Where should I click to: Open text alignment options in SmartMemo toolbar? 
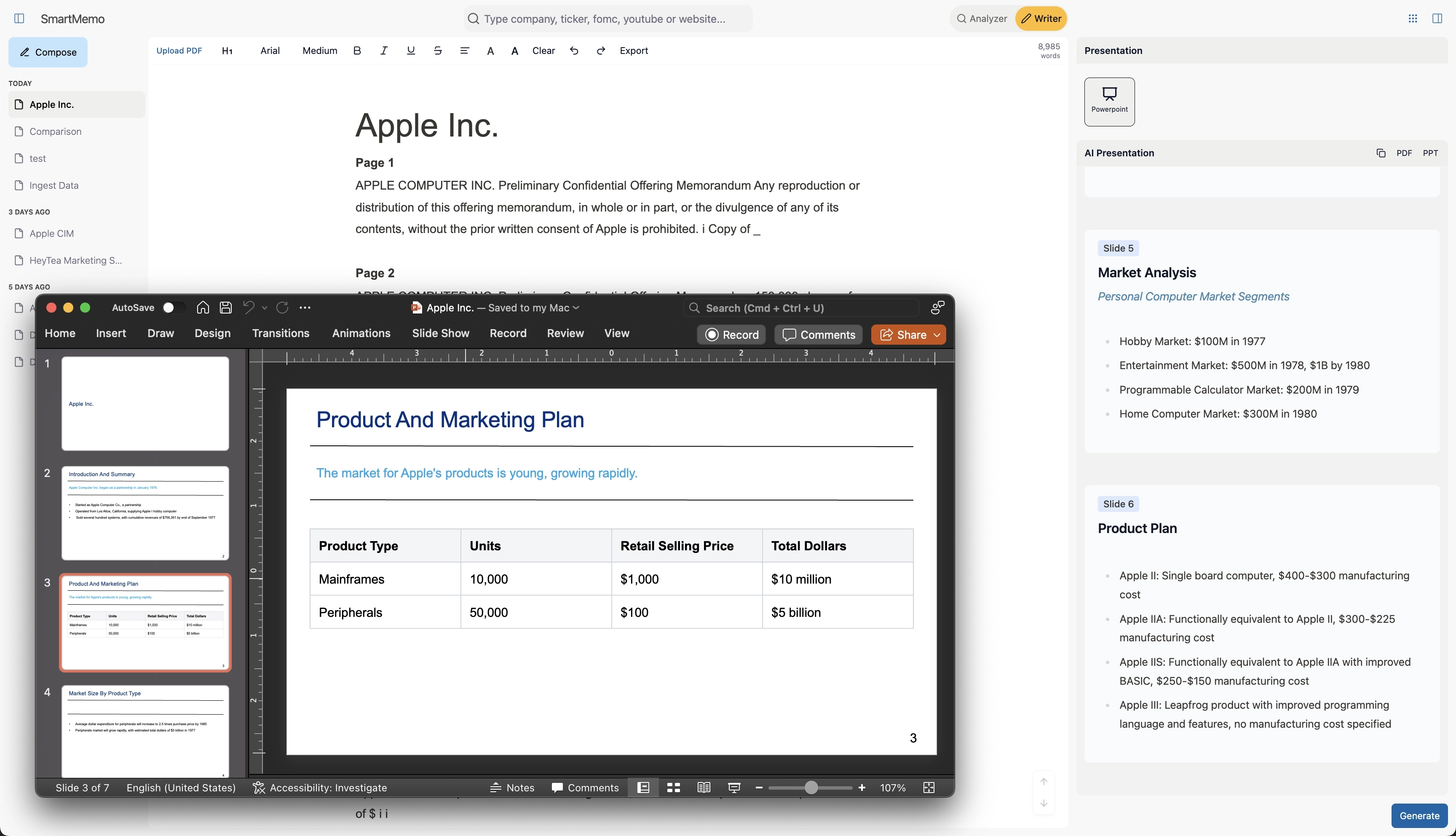[465, 51]
